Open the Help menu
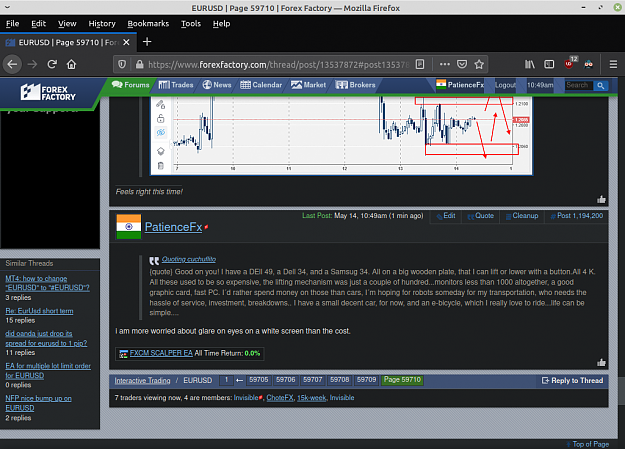Image resolution: width=625 pixels, height=449 pixels. [x=221, y=24]
